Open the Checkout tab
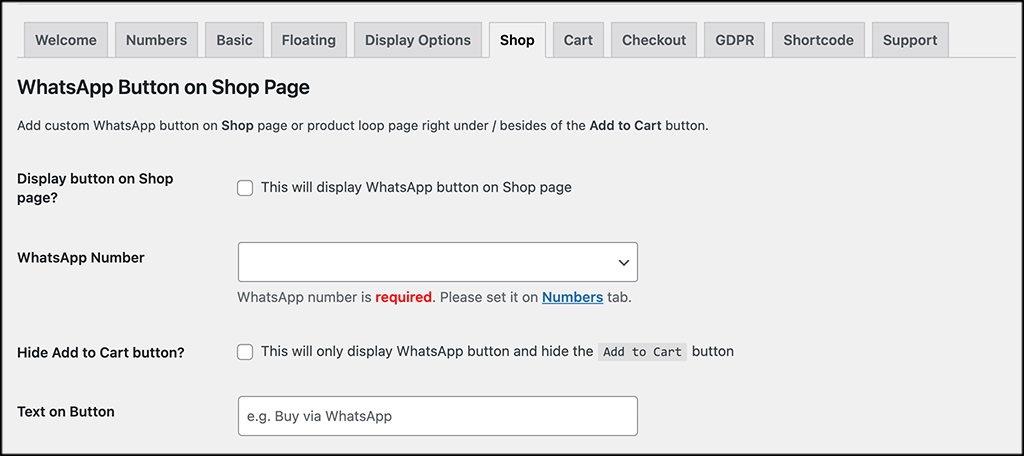The image size is (1024, 456). click(654, 40)
